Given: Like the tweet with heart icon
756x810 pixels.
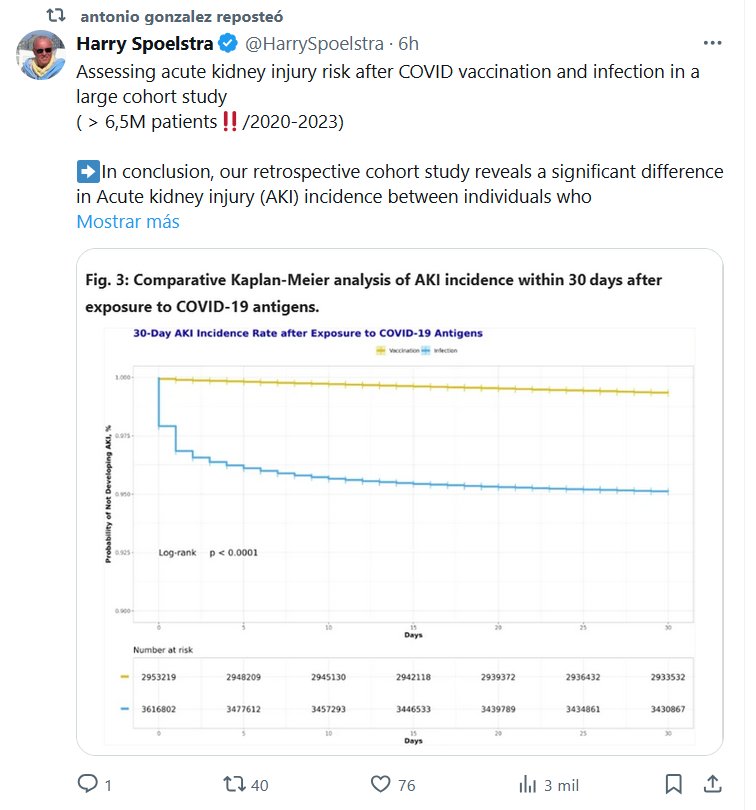Looking at the screenshot, I should pos(381,785).
